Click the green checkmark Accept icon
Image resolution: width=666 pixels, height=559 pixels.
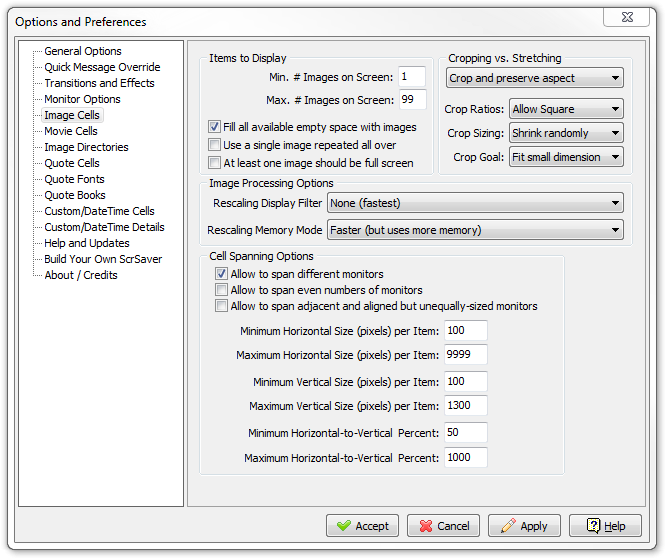pyautogui.click(x=344, y=526)
